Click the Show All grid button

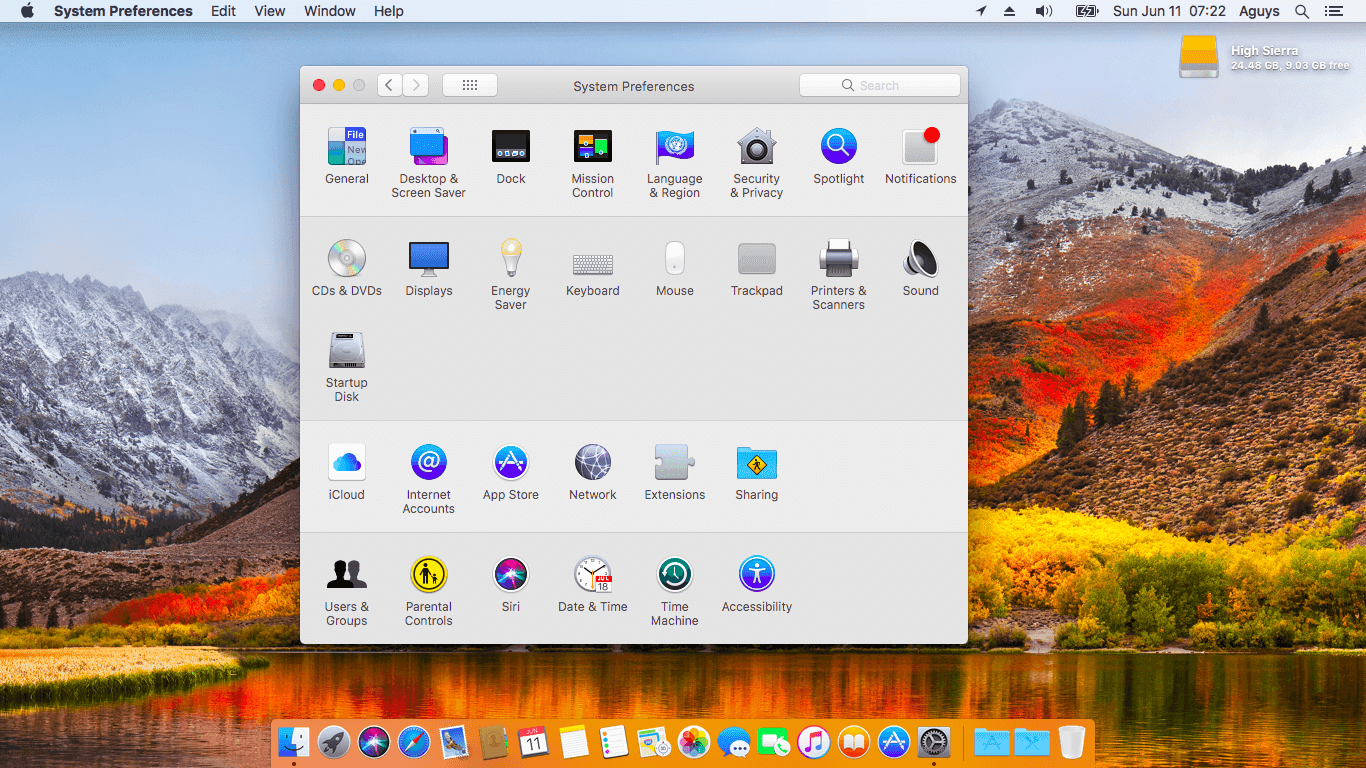pyautogui.click(x=470, y=85)
